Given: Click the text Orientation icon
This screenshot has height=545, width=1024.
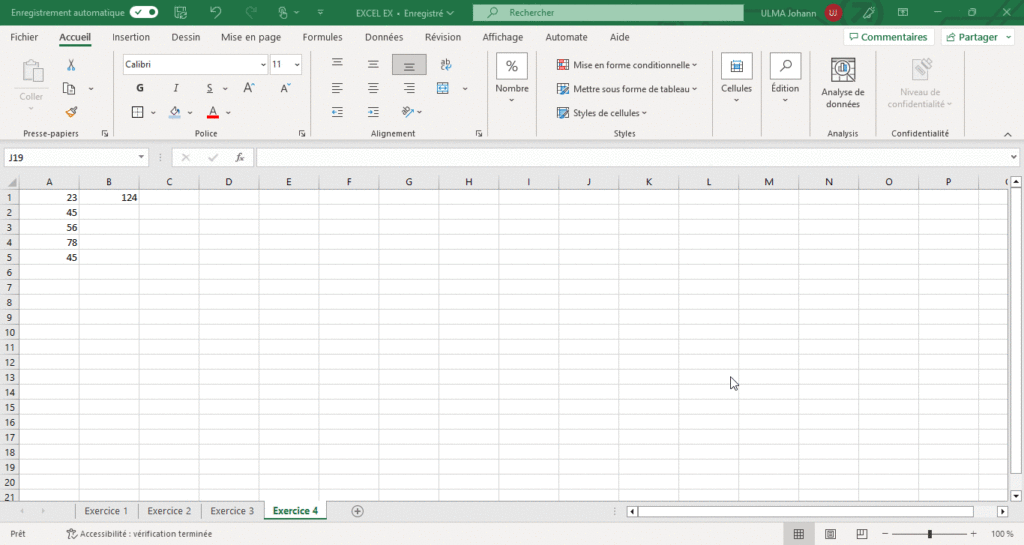Looking at the screenshot, I should tap(408, 112).
